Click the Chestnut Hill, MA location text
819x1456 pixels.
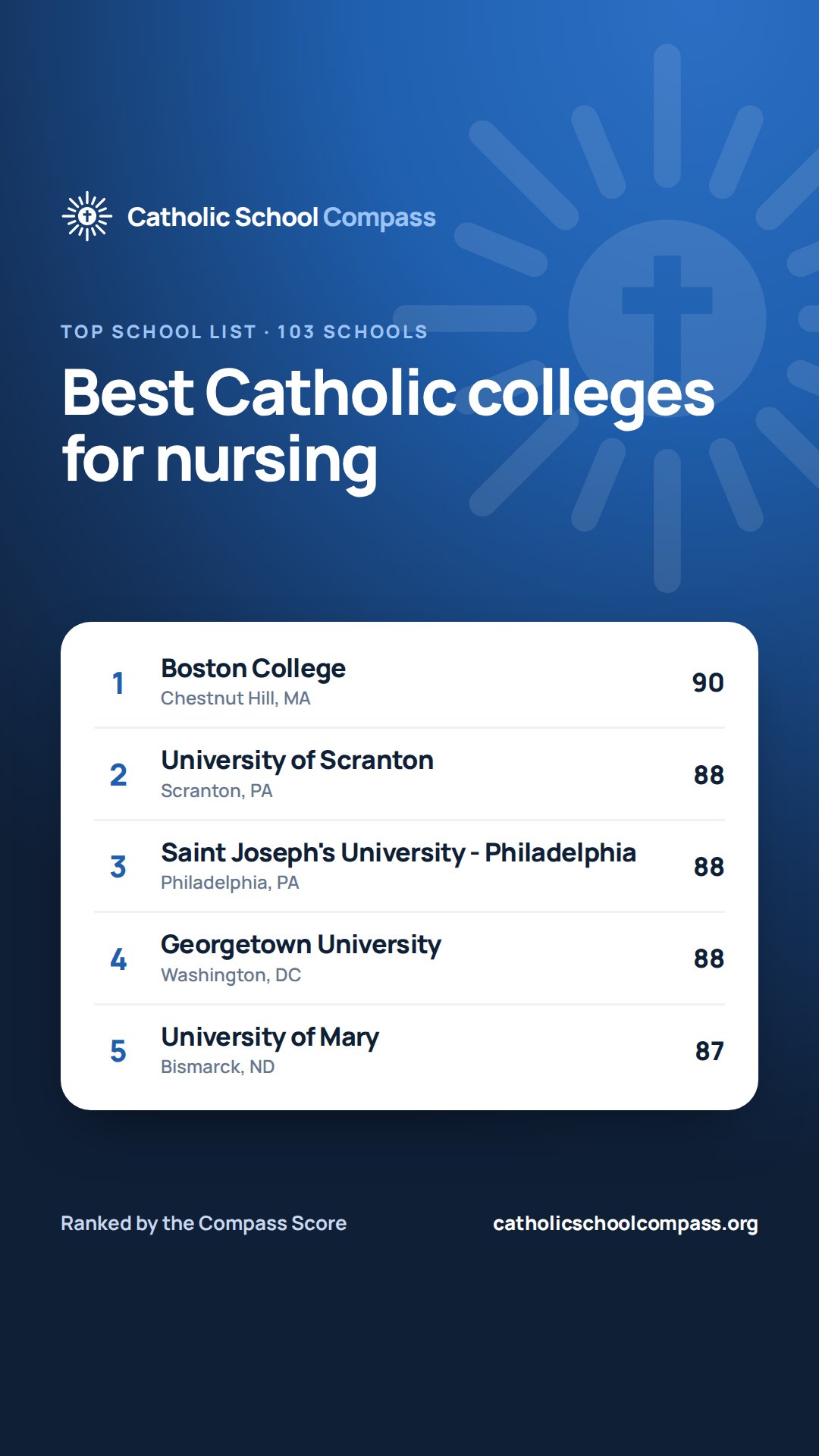(236, 698)
